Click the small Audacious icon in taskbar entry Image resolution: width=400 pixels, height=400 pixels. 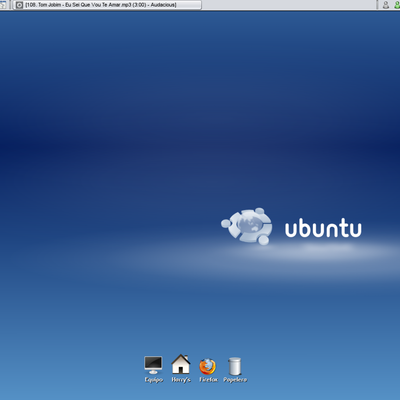pyautogui.click(x=19, y=5)
